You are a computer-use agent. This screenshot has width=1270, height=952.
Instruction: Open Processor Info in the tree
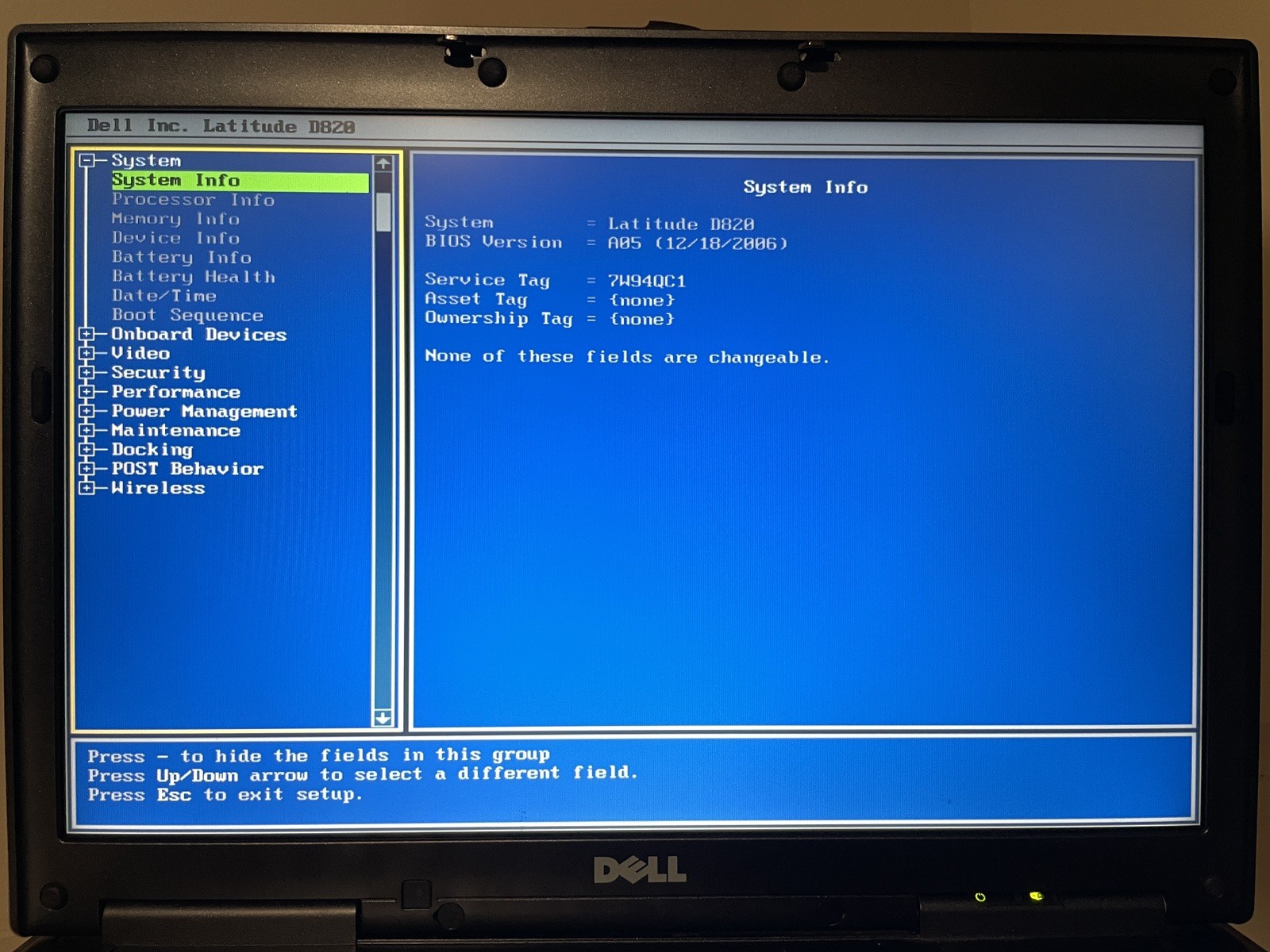coord(193,200)
